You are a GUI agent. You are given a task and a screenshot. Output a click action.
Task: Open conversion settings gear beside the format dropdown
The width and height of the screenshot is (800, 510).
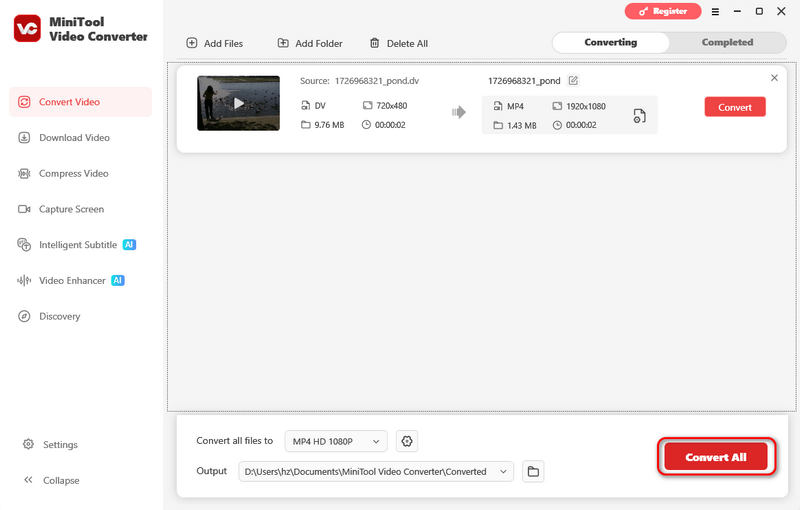(x=407, y=441)
